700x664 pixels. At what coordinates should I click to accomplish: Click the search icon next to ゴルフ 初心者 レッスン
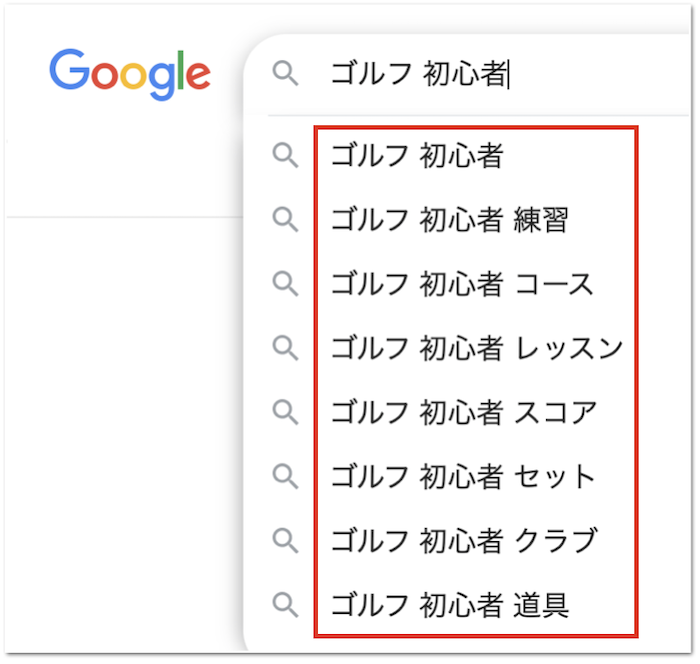[286, 348]
